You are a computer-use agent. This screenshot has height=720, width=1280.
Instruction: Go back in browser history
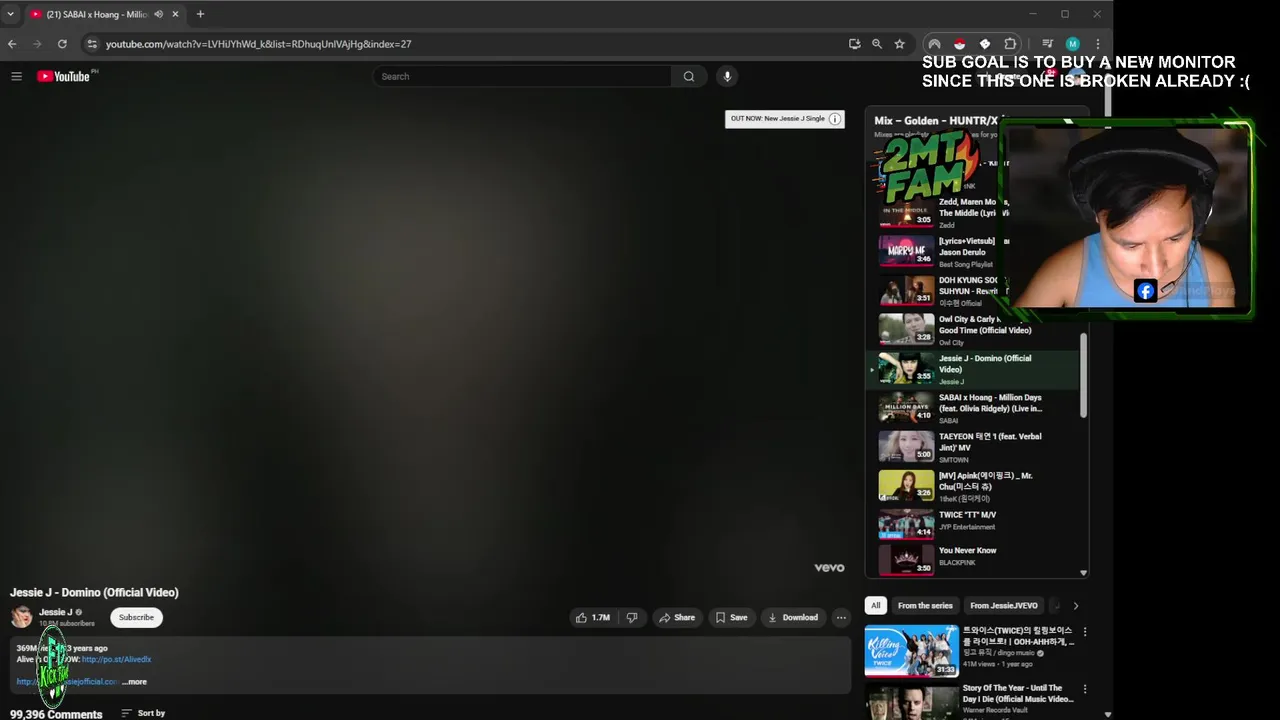12,44
